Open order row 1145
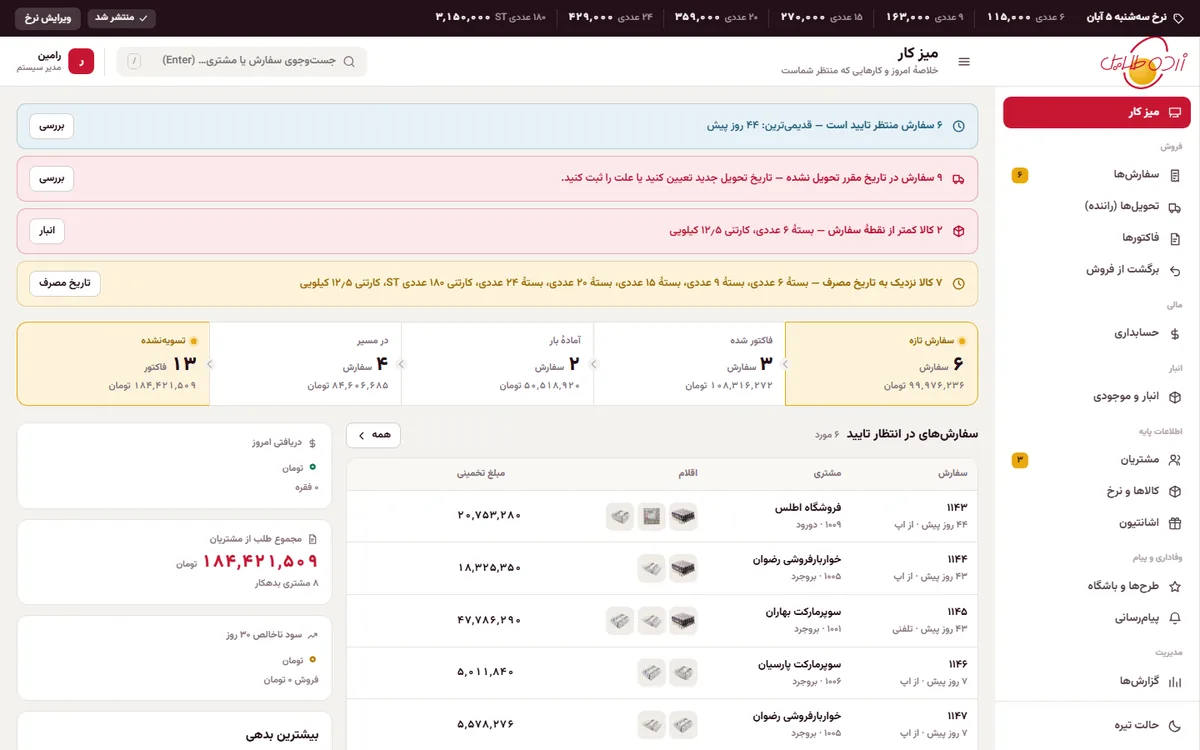The height and width of the screenshot is (750, 1200). point(662,620)
